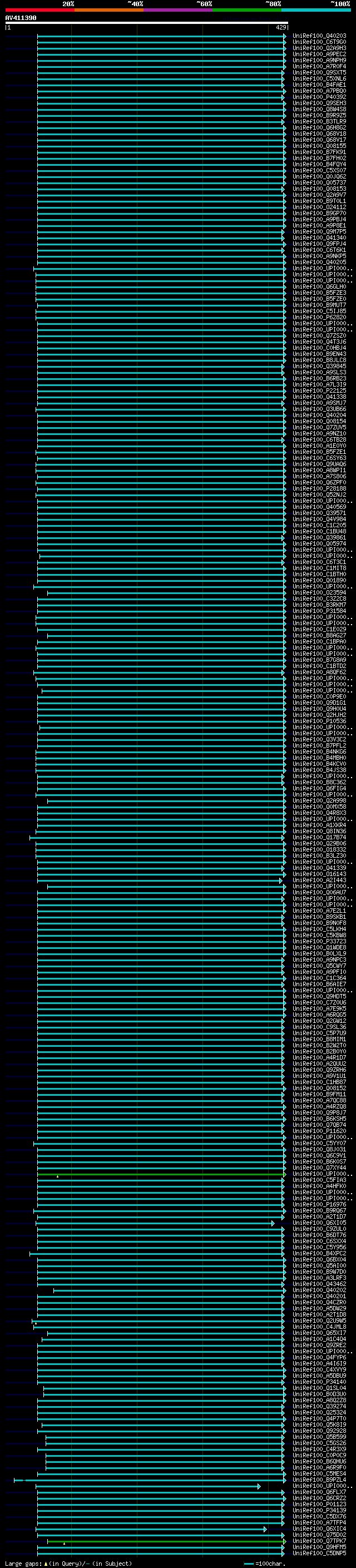The width and height of the screenshot is (356, 1568).
Task: Select hit UniRef100_Q40205
Action: pos(319,263)
